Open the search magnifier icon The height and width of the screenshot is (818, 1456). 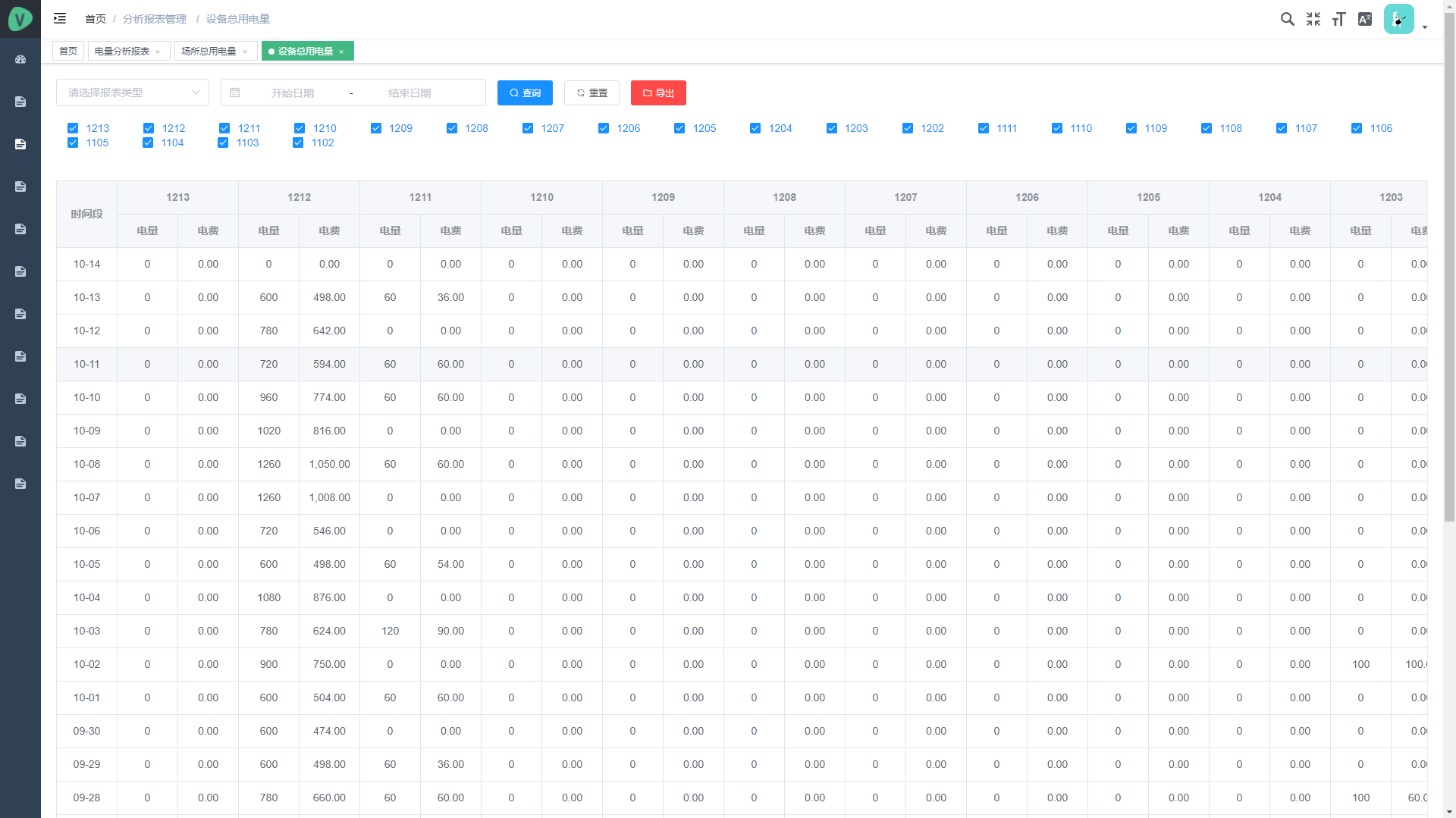coord(1287,19)
